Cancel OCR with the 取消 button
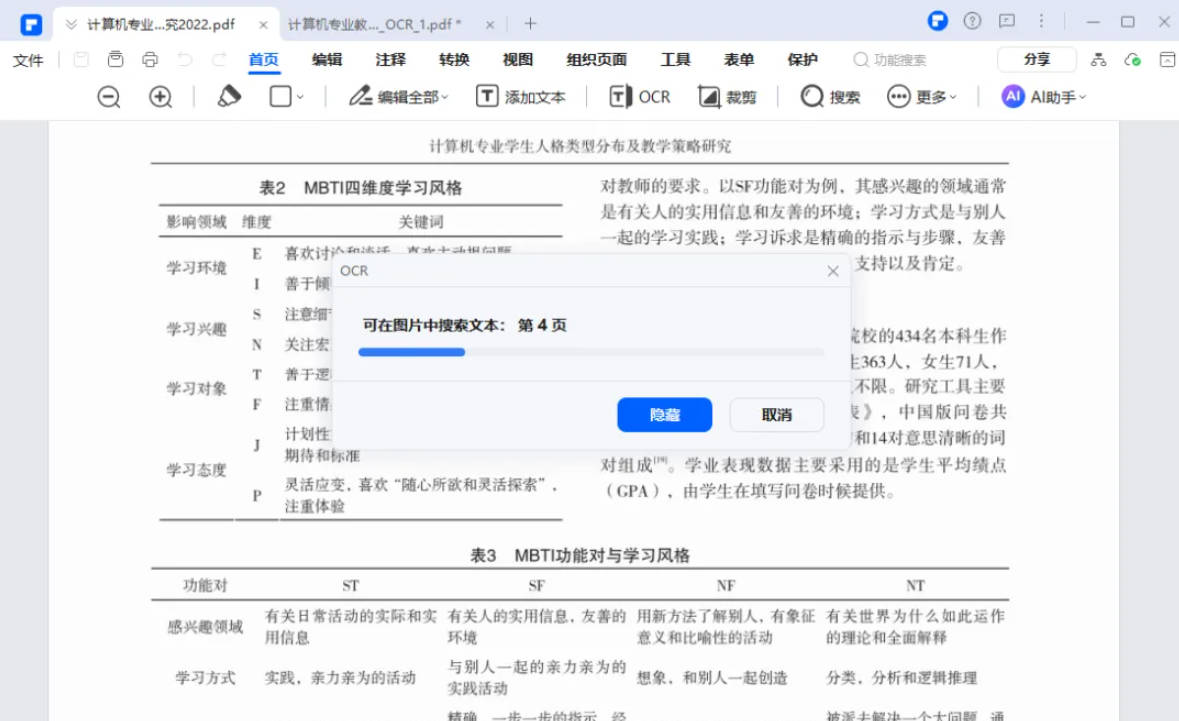 [777, 414]
